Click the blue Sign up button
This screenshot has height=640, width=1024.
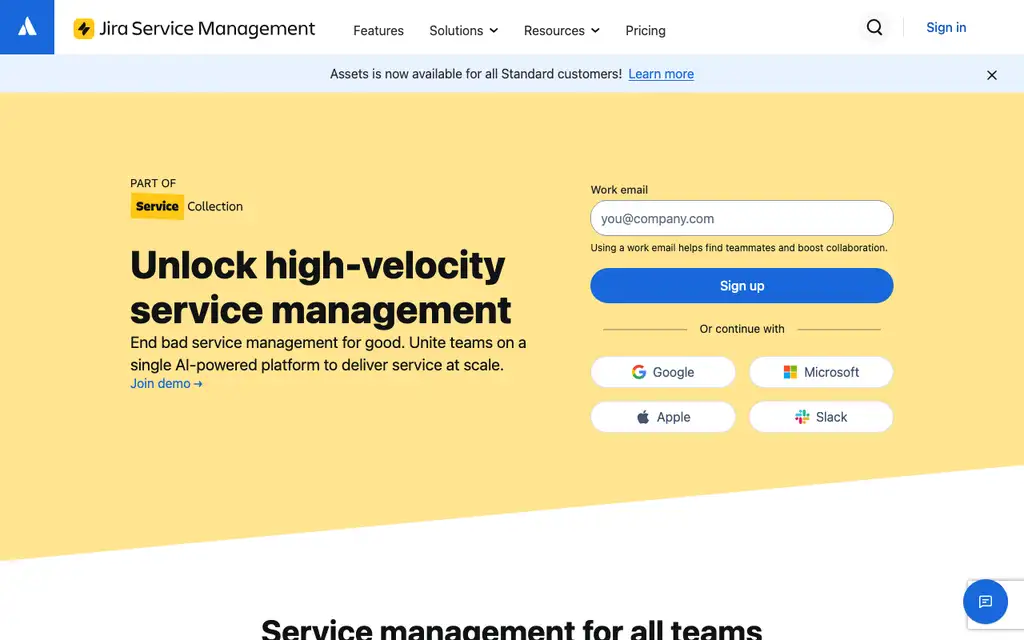pos(741,285)
